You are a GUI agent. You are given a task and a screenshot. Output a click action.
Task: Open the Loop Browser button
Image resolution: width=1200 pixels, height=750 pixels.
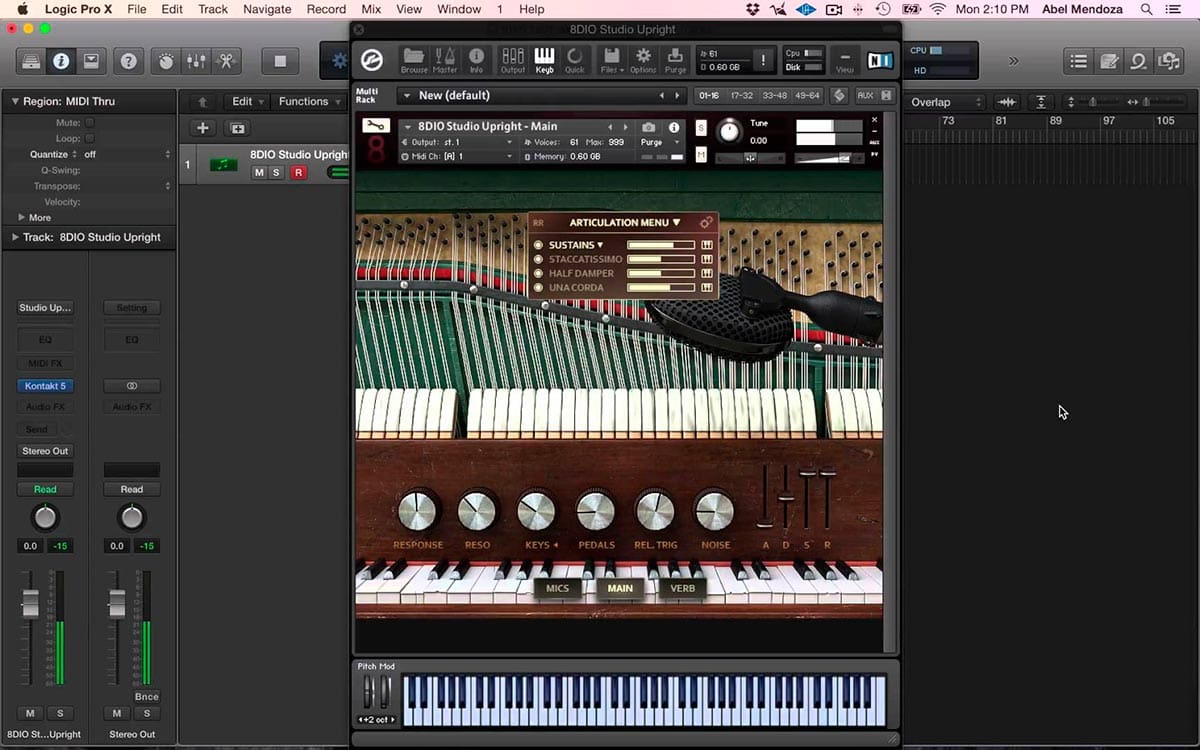pyautogui.click(x=1138, y=61)
